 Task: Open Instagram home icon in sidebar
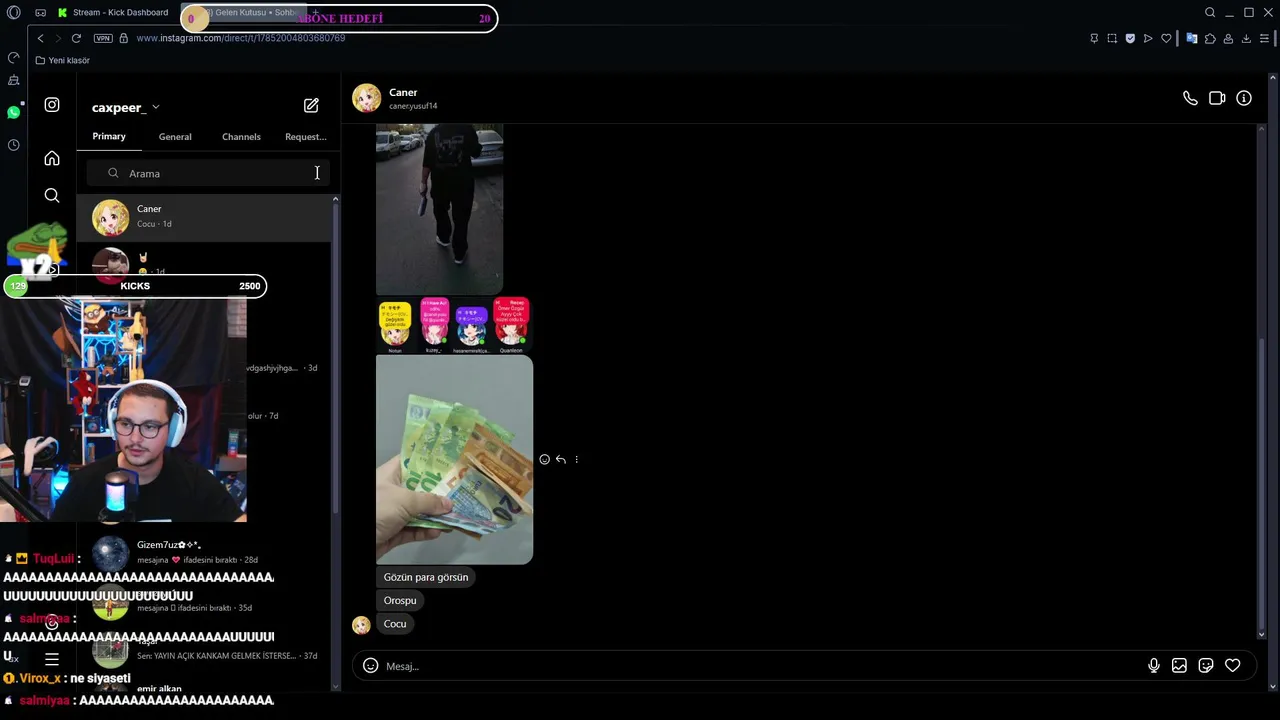(52, 158)
